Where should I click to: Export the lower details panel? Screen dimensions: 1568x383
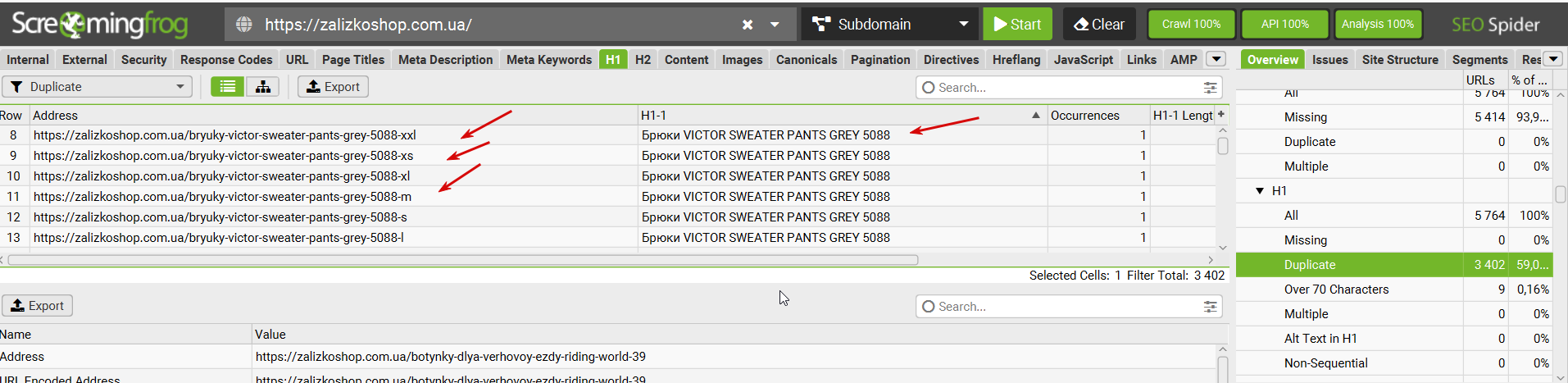pos(37,306)
